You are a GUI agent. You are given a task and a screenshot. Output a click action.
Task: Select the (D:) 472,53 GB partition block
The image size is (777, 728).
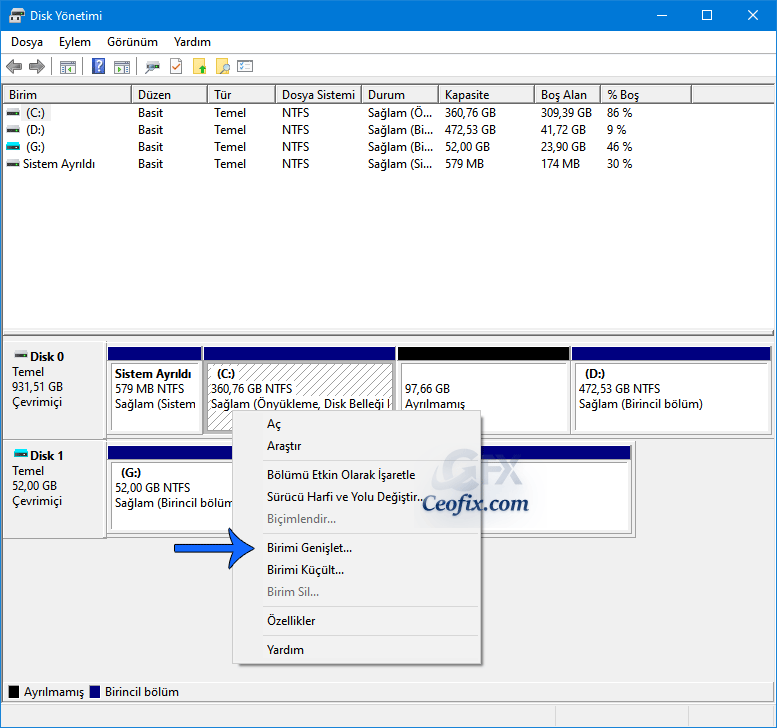pyautogui.click(x=671, y=390)
